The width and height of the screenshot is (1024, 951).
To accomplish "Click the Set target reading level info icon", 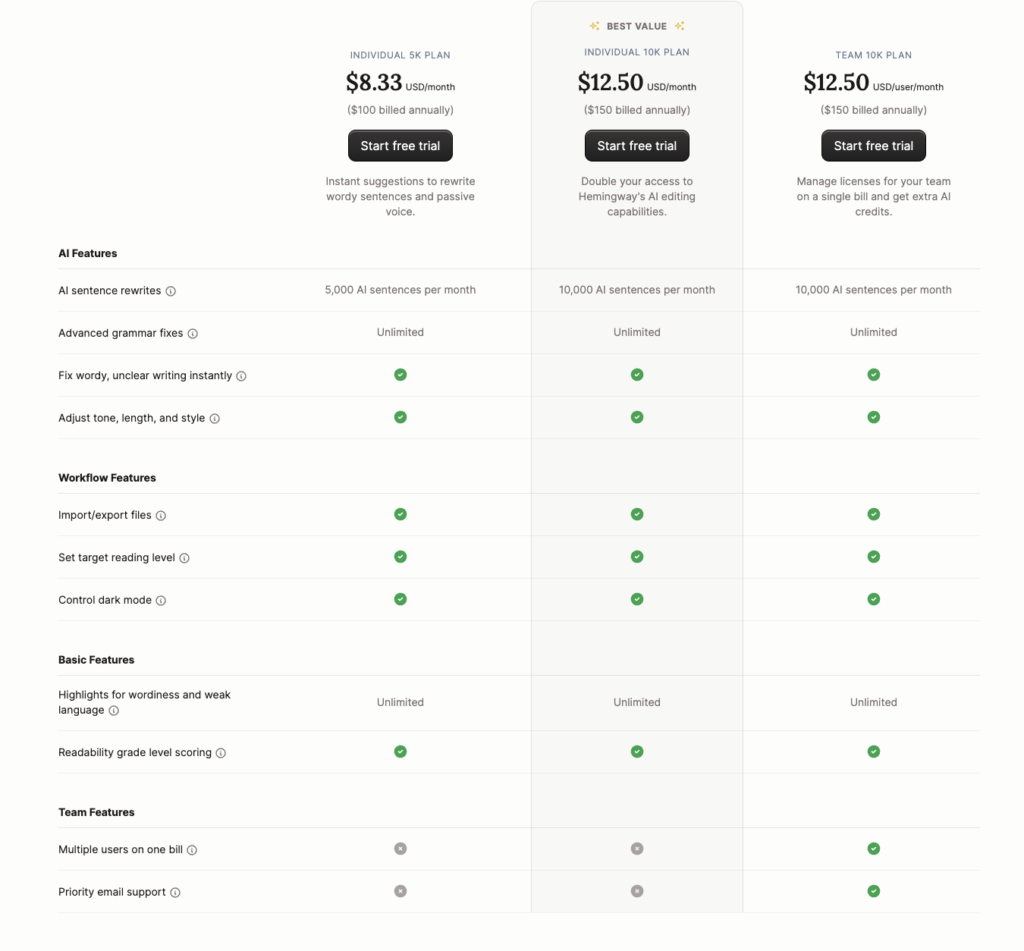I will 183,558.
